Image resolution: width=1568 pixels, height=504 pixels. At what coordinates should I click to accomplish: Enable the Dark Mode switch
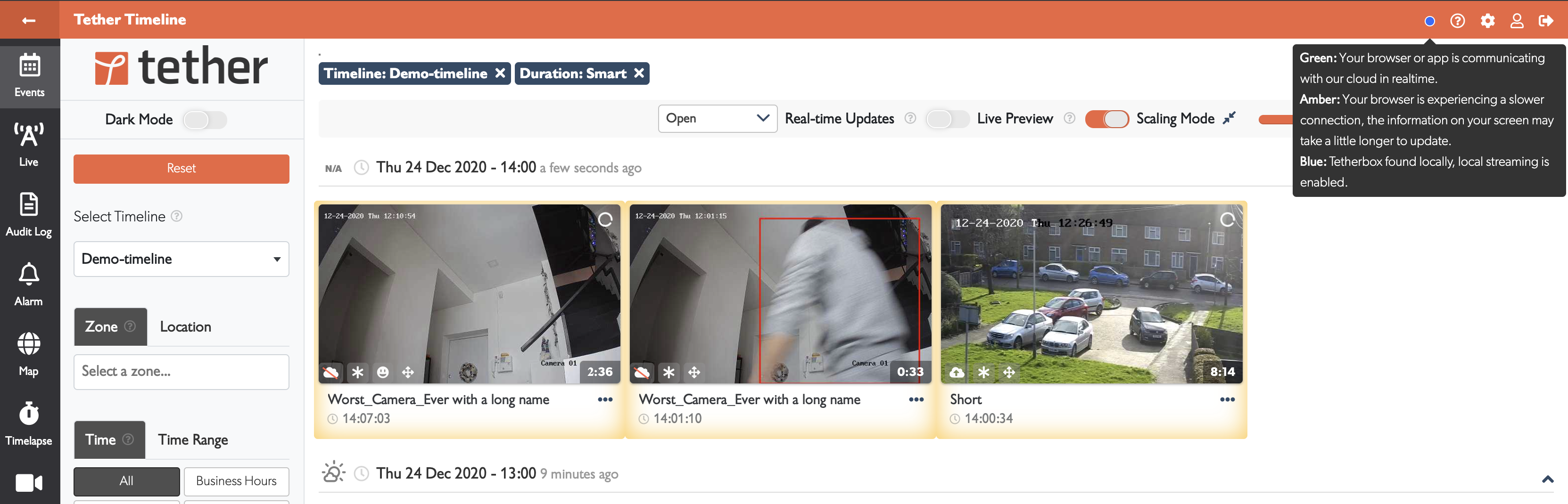click(205, 120)
